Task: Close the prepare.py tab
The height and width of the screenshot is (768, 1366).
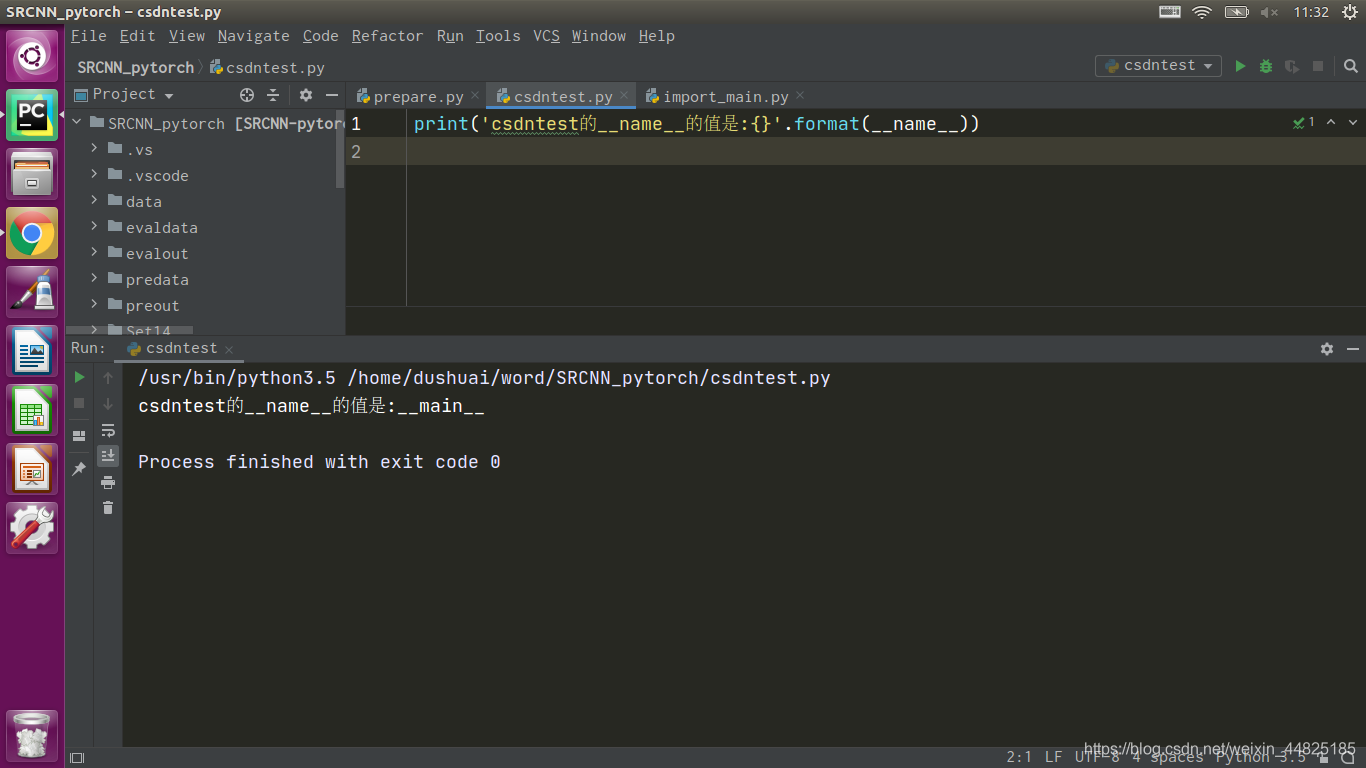Action: (x=475, y=96)
